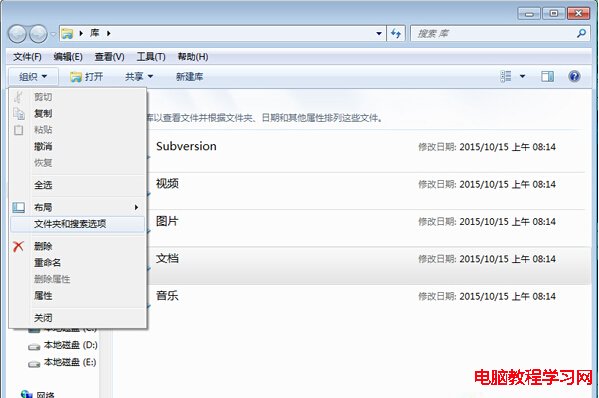
Task: Click the Local Disk (D:) drive icon
Action: [34, 346]
